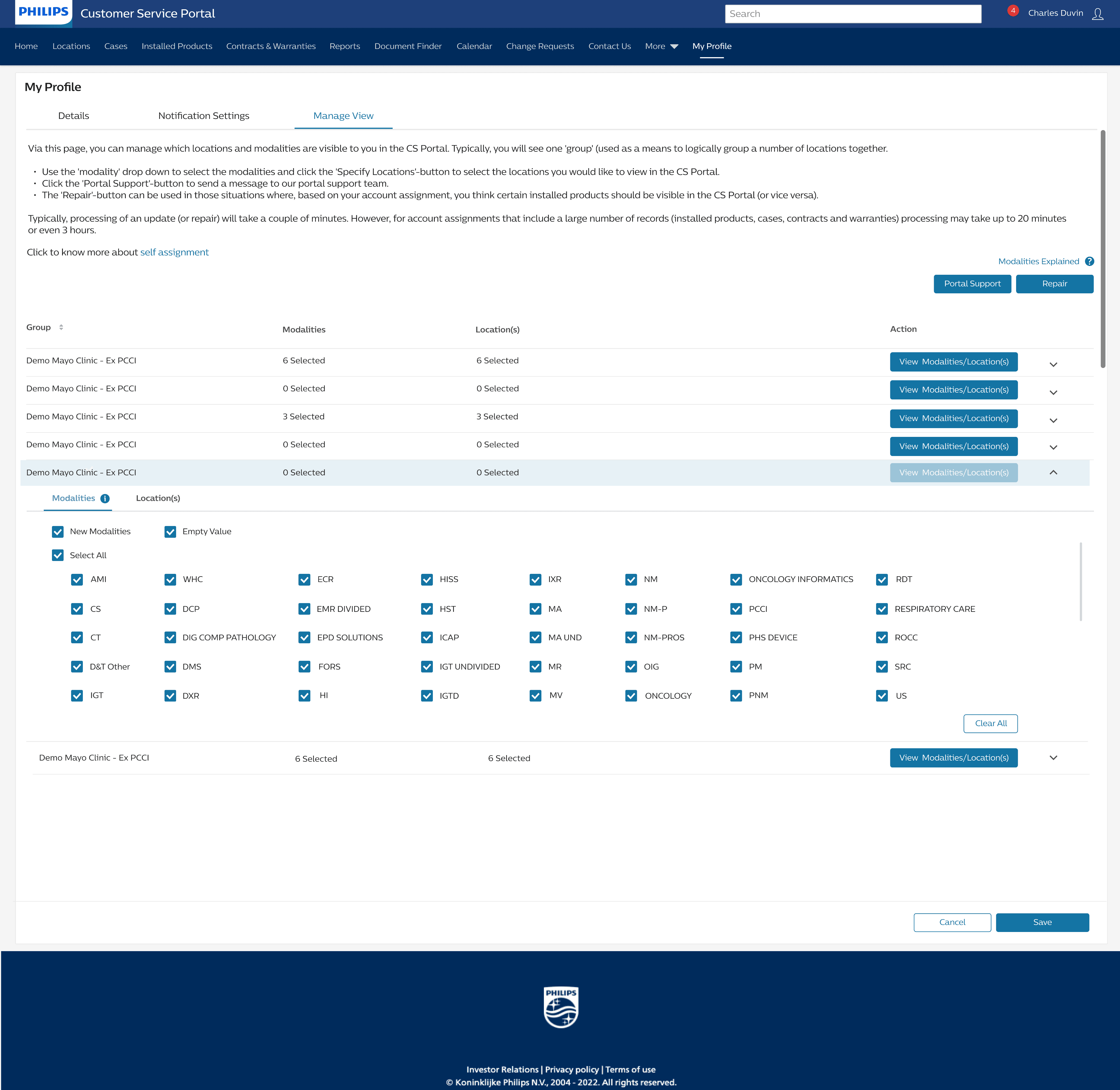Click the info icon beside the Modalities tab
The height and width of the screenshot is (1090, 1120).
105,499
